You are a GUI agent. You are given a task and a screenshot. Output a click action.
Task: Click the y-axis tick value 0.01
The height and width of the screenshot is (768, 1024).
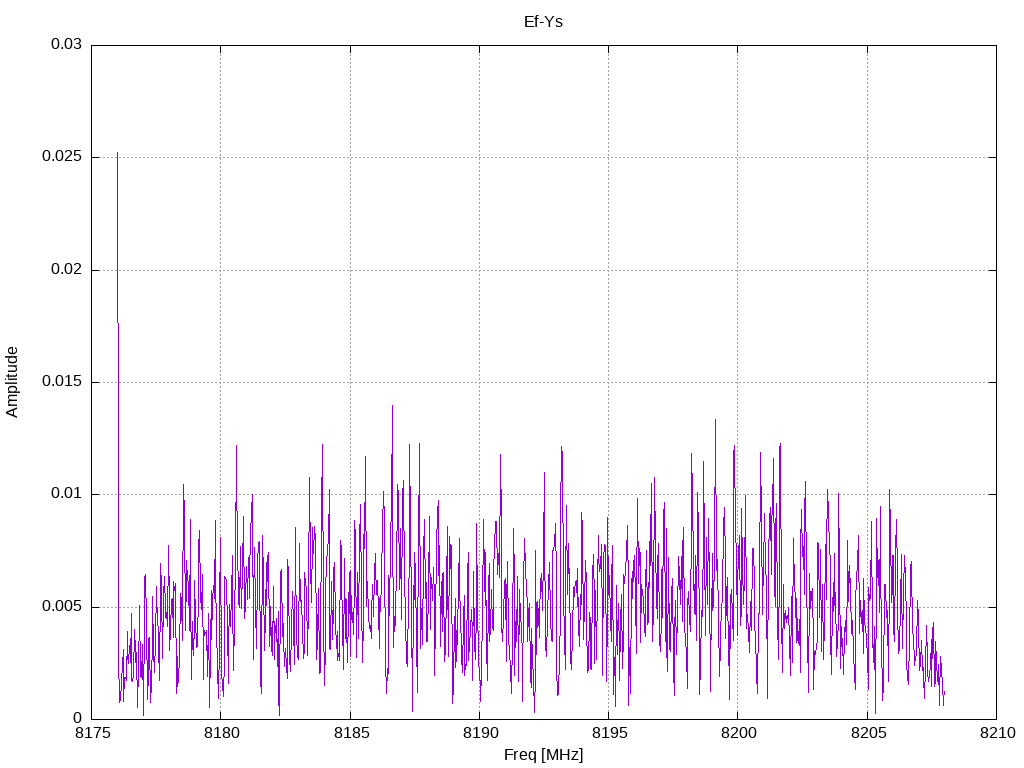(x=67, y=494)
